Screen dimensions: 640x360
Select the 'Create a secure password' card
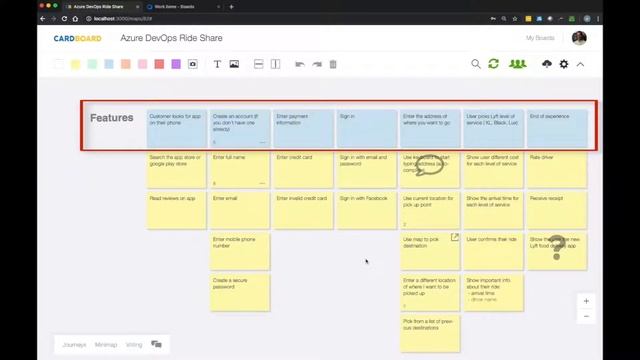coord(240,293)
